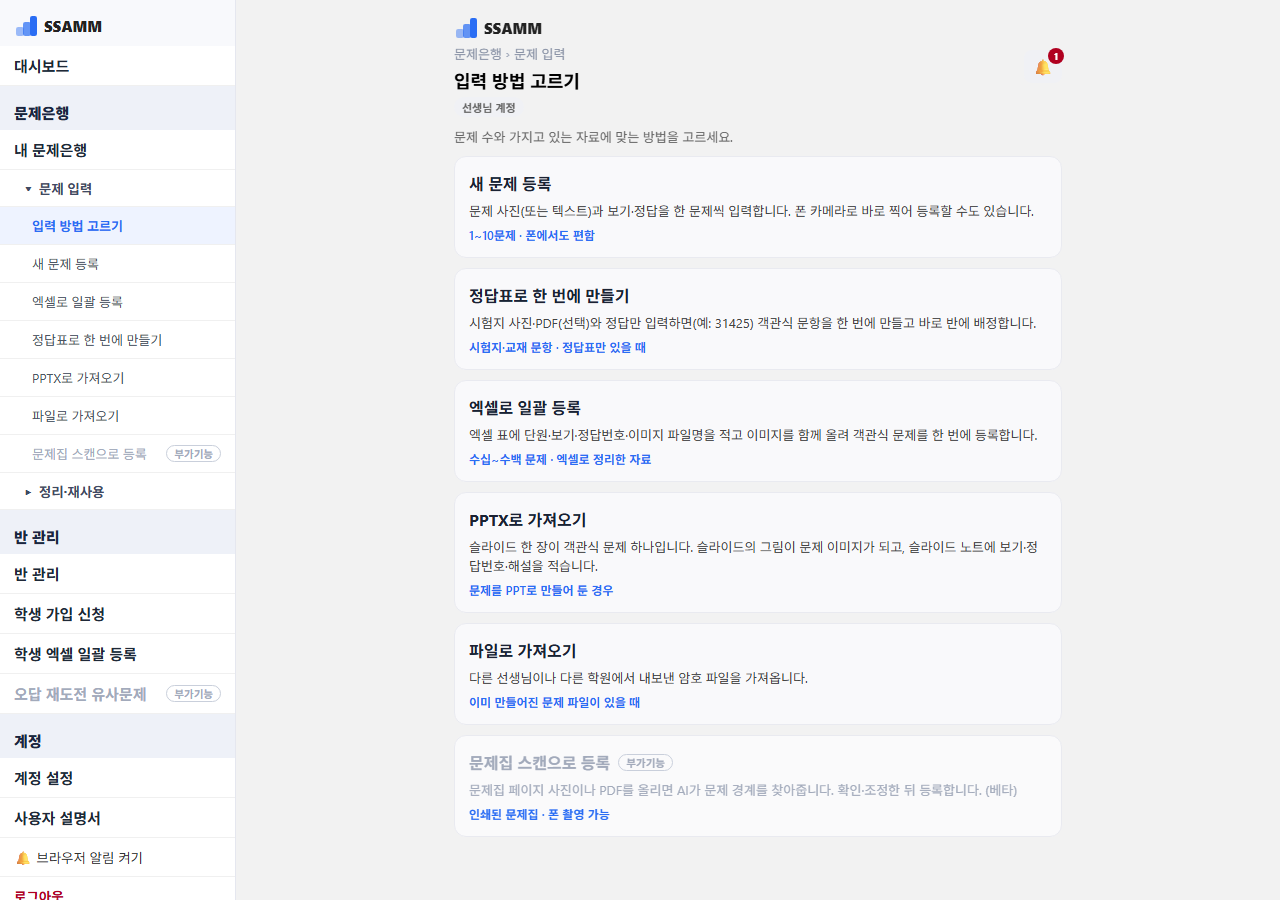Click the text 문제를 PPT로 만들어 둔 경우
The height and width of the screenshot is (900, 1280).
(541, 591)
